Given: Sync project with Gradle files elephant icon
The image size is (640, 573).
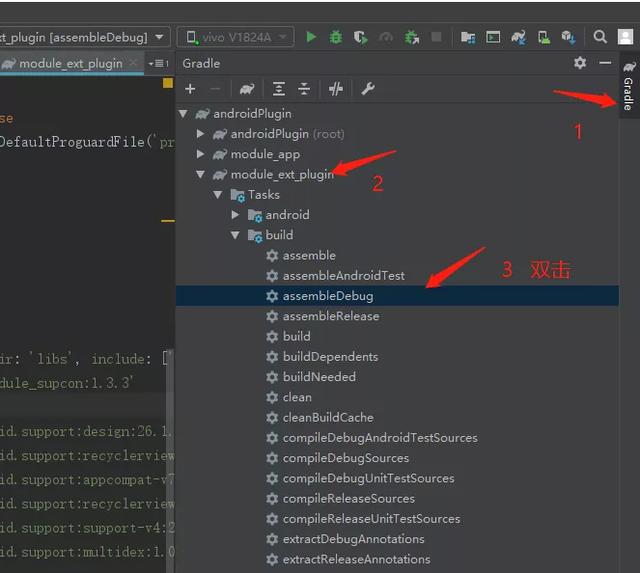Looking at the screenshot, I should coord(518,37).
